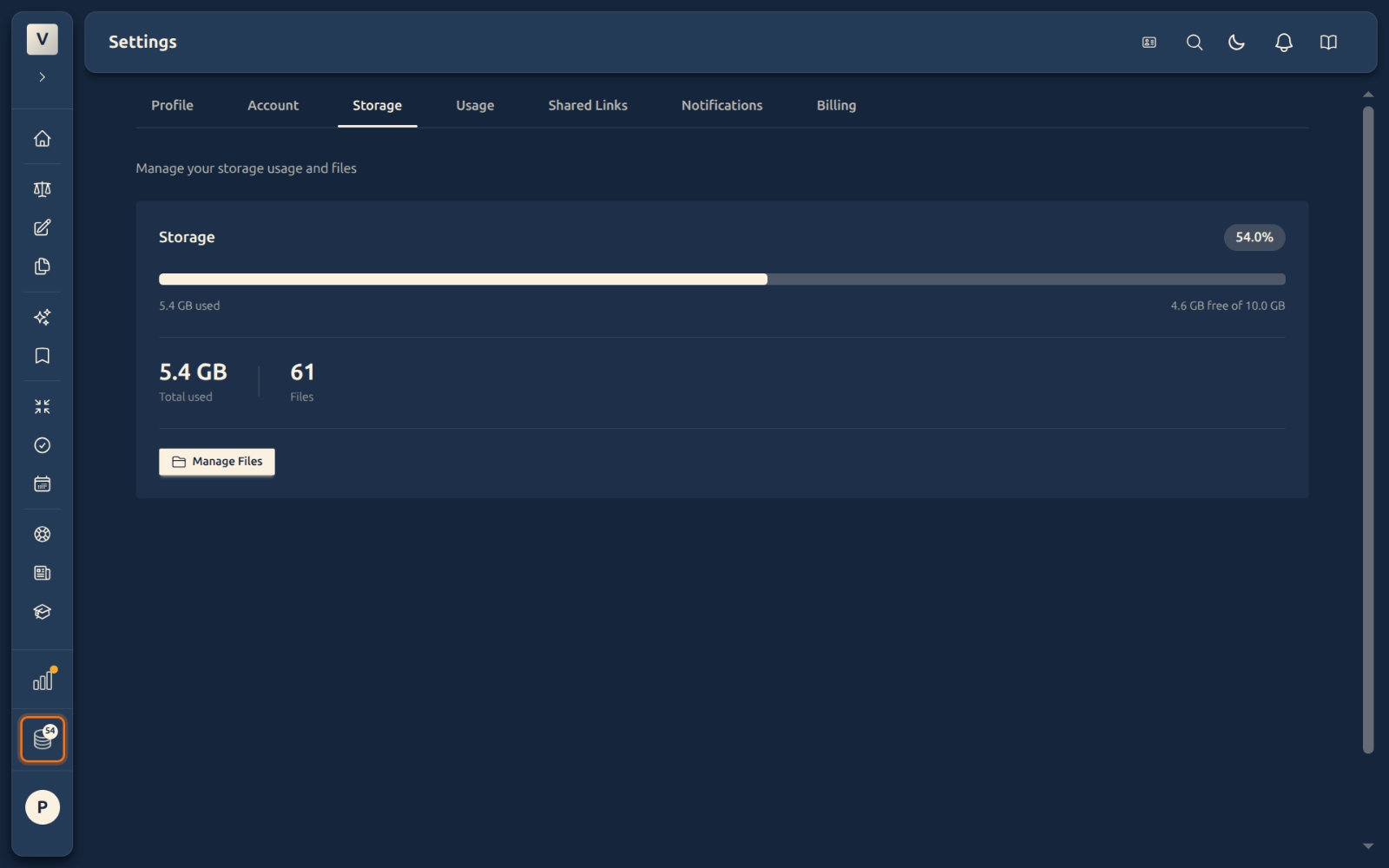Click the collapse arrows icon in sidebar
The height and width of the screenshot is (868, 1389).
[42, 406]
